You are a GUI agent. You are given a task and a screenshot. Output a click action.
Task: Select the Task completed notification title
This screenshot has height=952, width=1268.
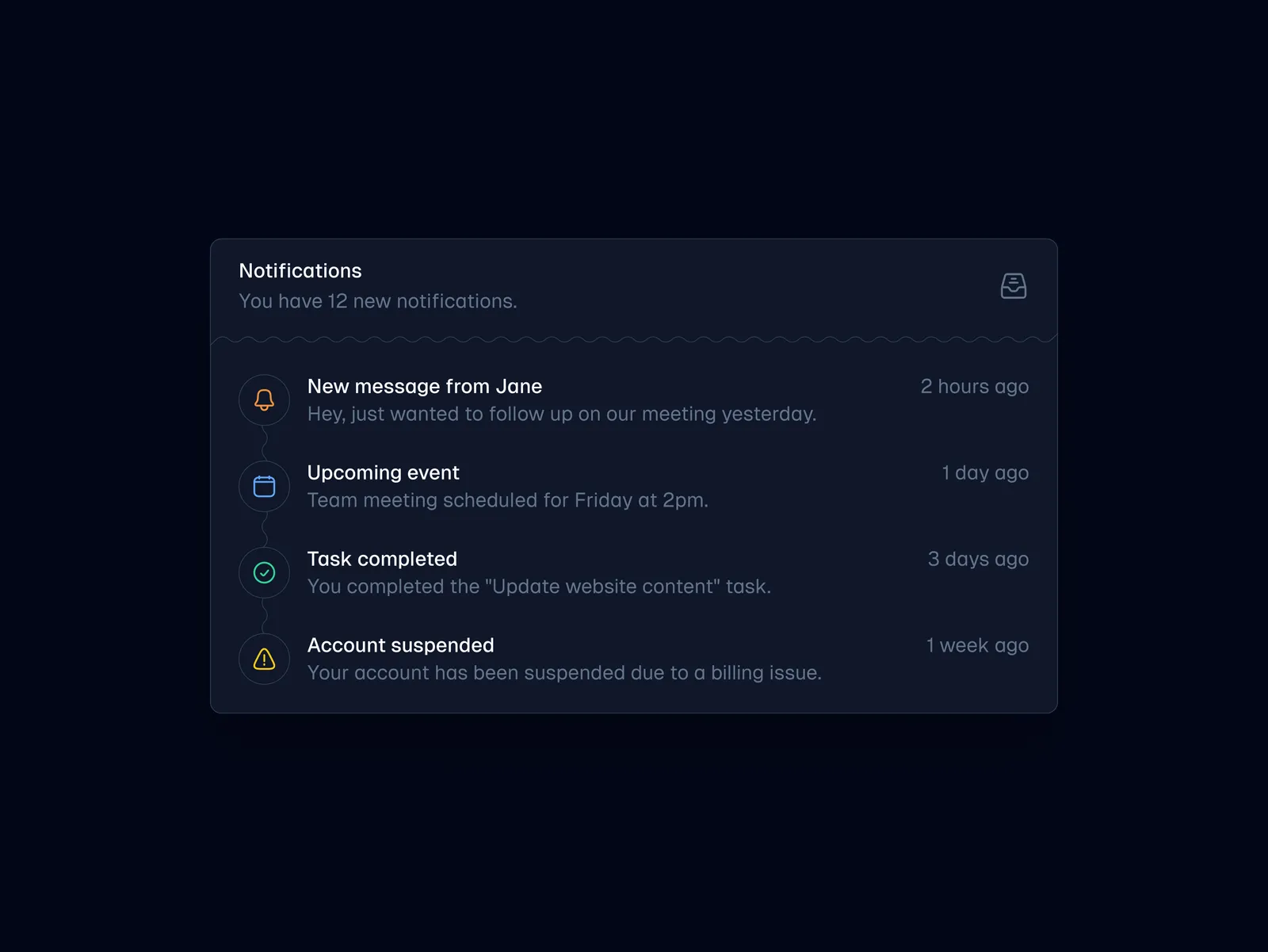(382, 559)
